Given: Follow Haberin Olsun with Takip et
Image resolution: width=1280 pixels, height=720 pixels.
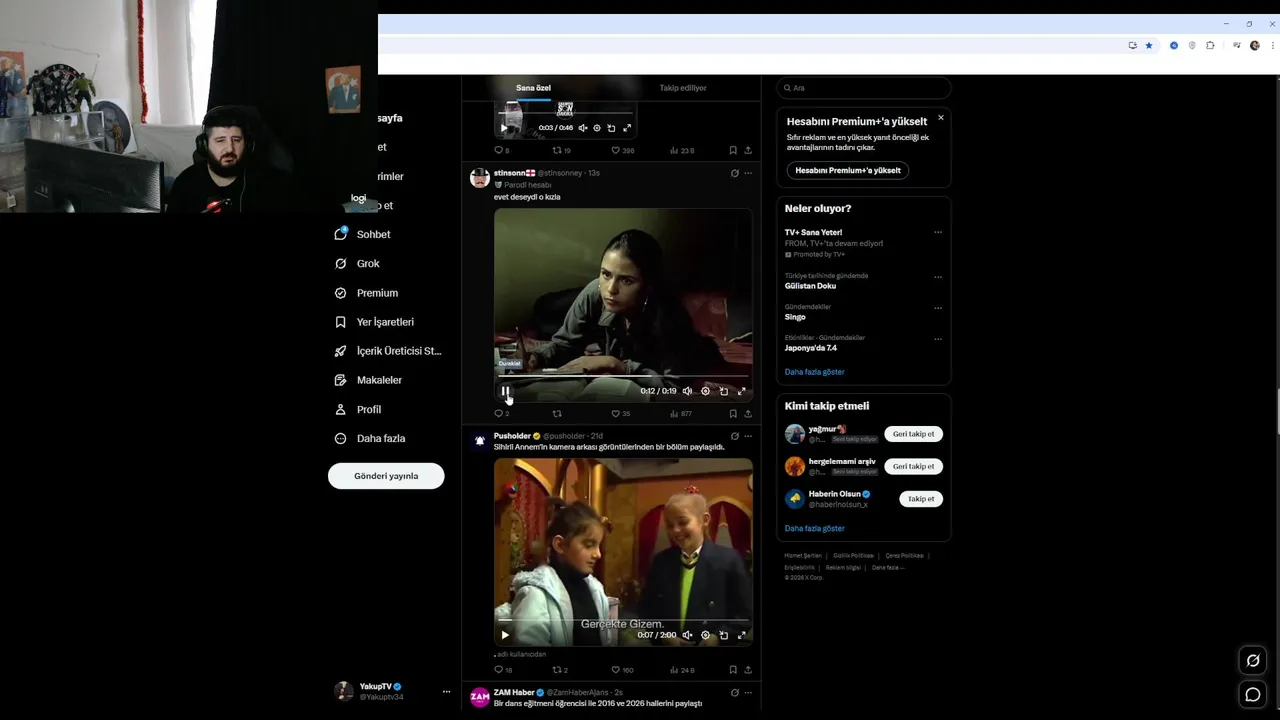Looking at the screenshot, I should tap(921, 498).
